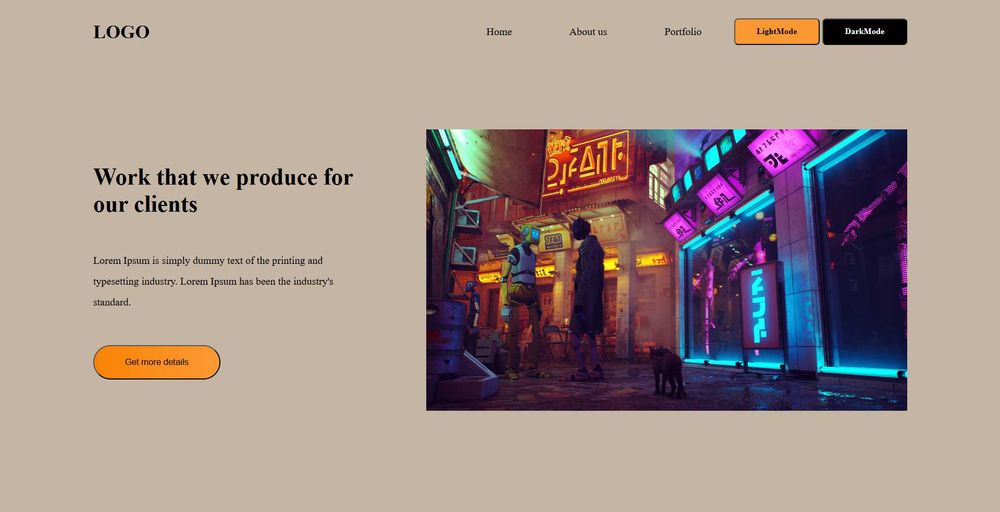Screen dimensions: 1000x512
Task: Click the dark-coated masked figure in the image
Action: (586, 298)
